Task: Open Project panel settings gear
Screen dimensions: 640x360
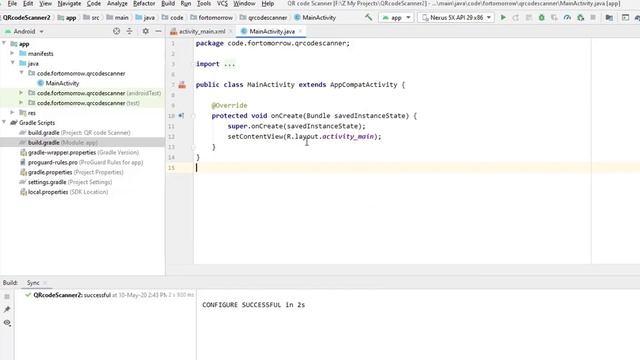Action: tap(145, 31)
